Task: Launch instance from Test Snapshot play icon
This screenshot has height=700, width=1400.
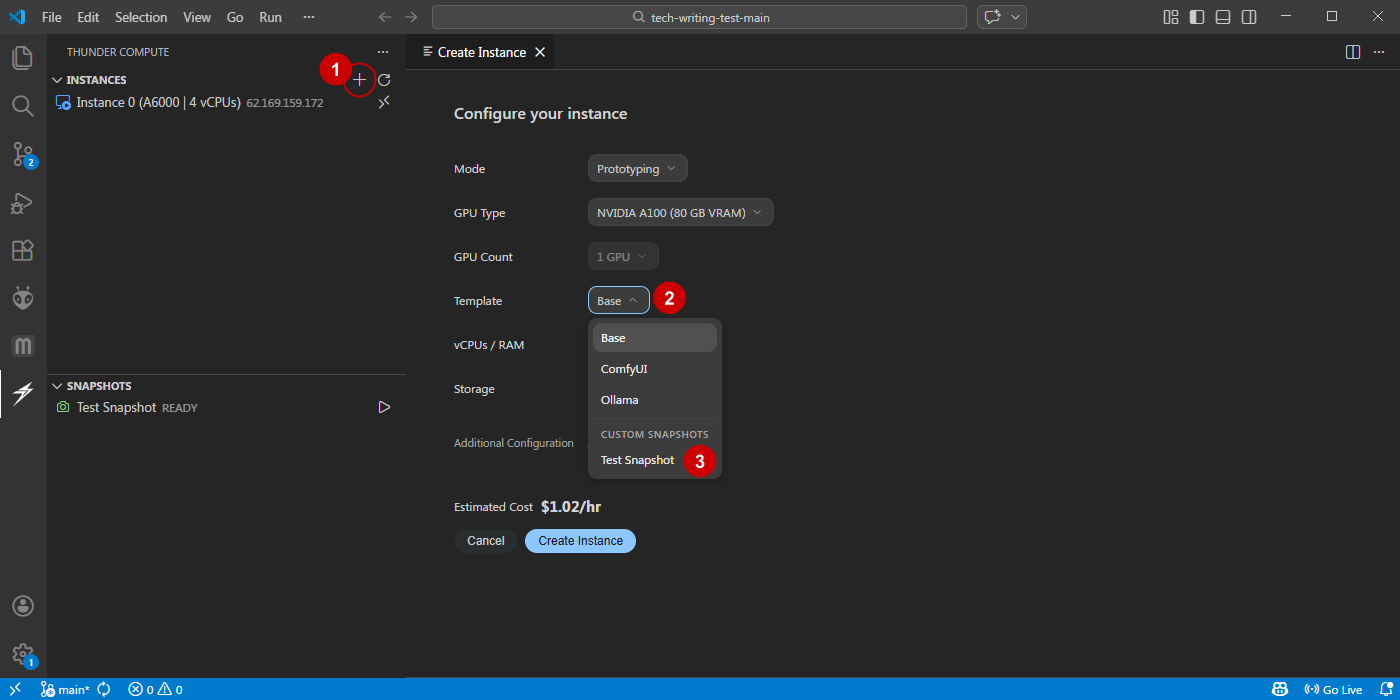Action: pos(384,407)
